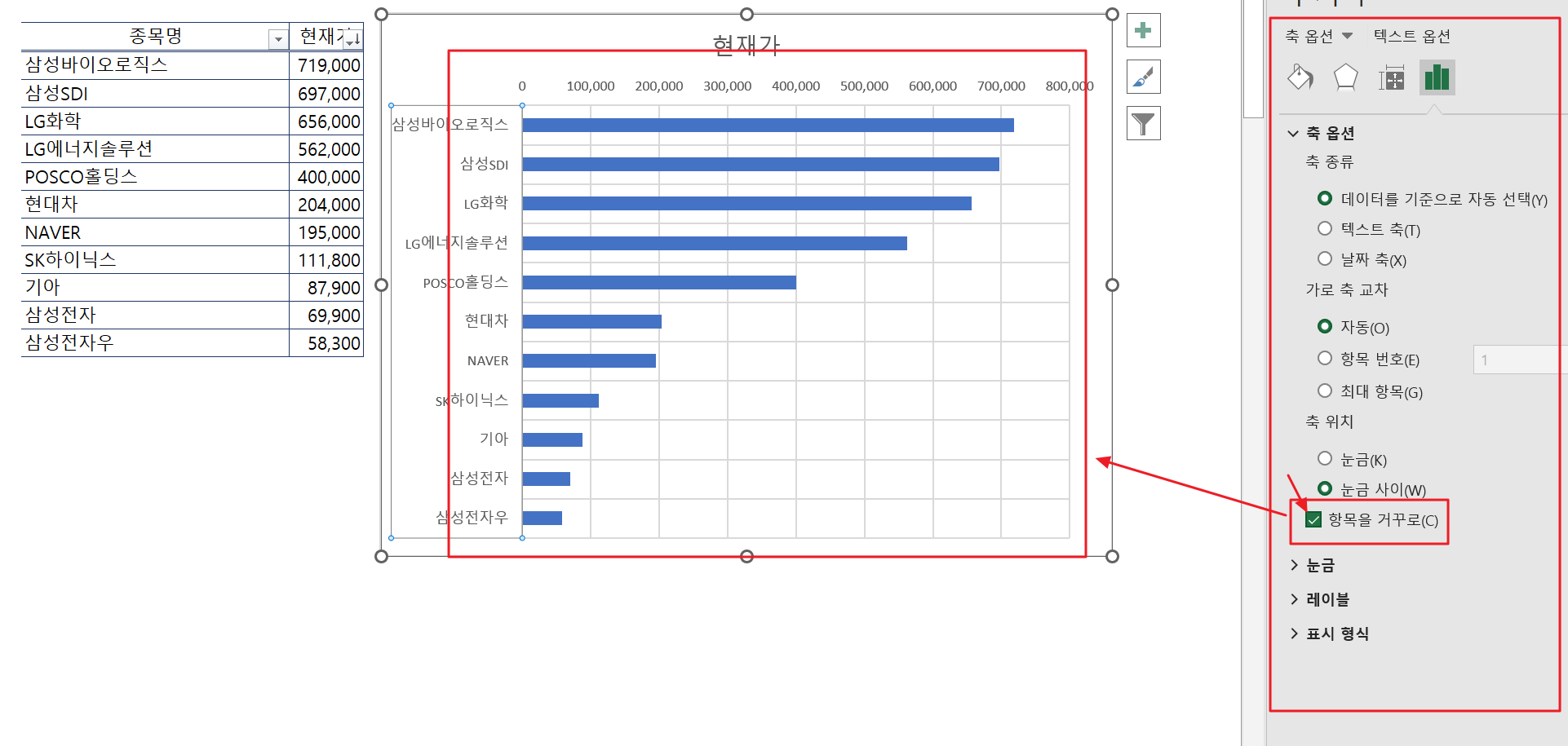Select table cell 삼성전자우
Viewport: 1568px width, 746px height.
[155, 342]
